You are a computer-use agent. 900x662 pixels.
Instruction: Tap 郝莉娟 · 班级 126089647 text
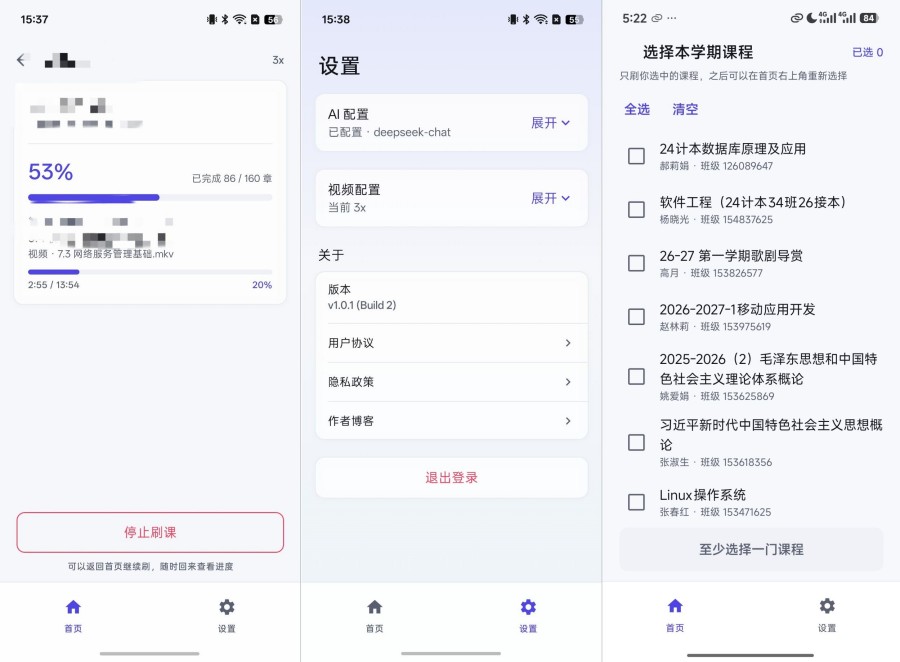pos(716,166)
